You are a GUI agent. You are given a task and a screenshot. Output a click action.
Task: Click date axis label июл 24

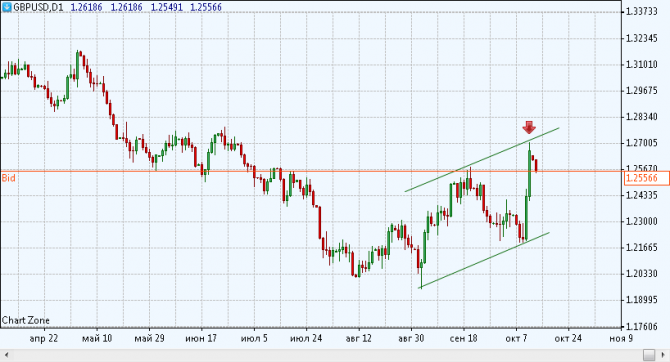306,338
